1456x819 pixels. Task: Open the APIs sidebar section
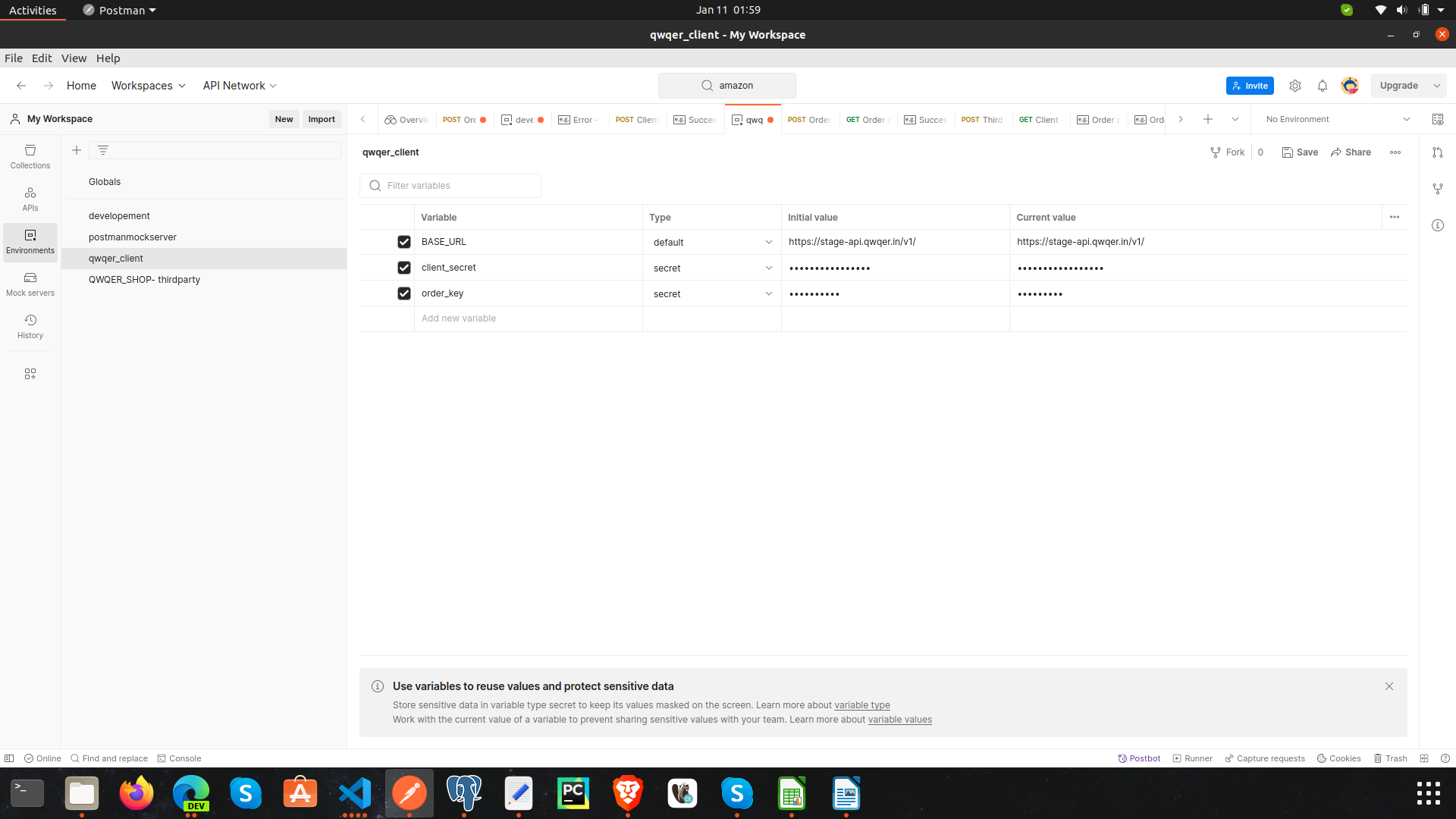[30, 199]
